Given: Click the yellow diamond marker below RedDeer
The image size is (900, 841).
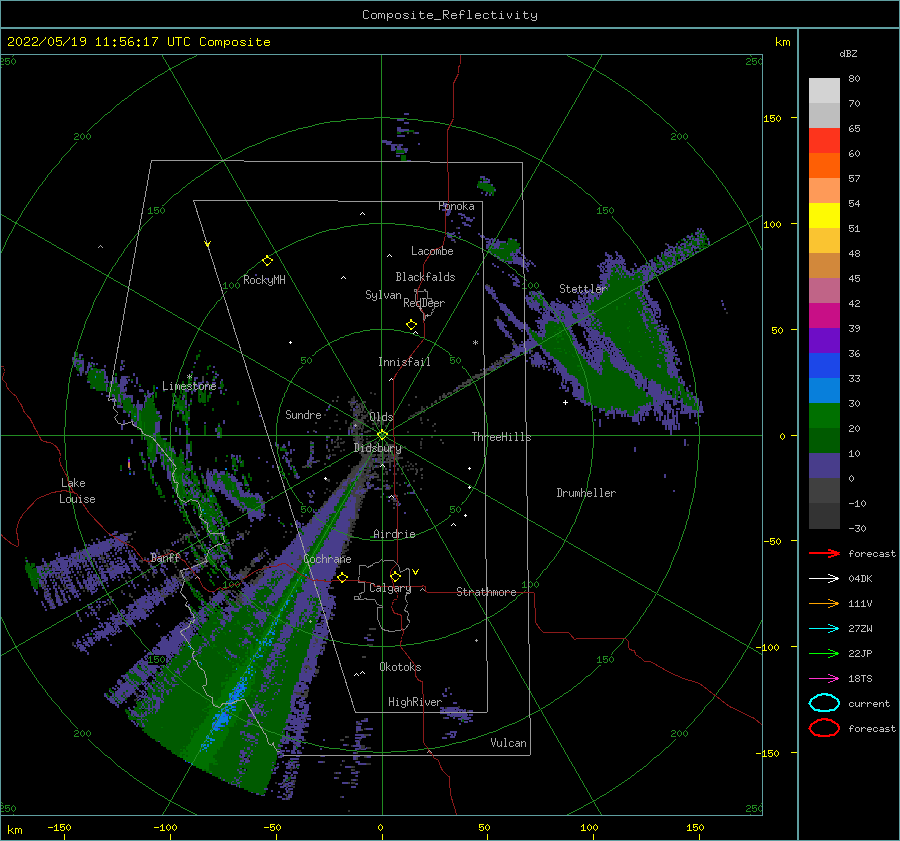Looking at the screenshot, I should [412, 325].
